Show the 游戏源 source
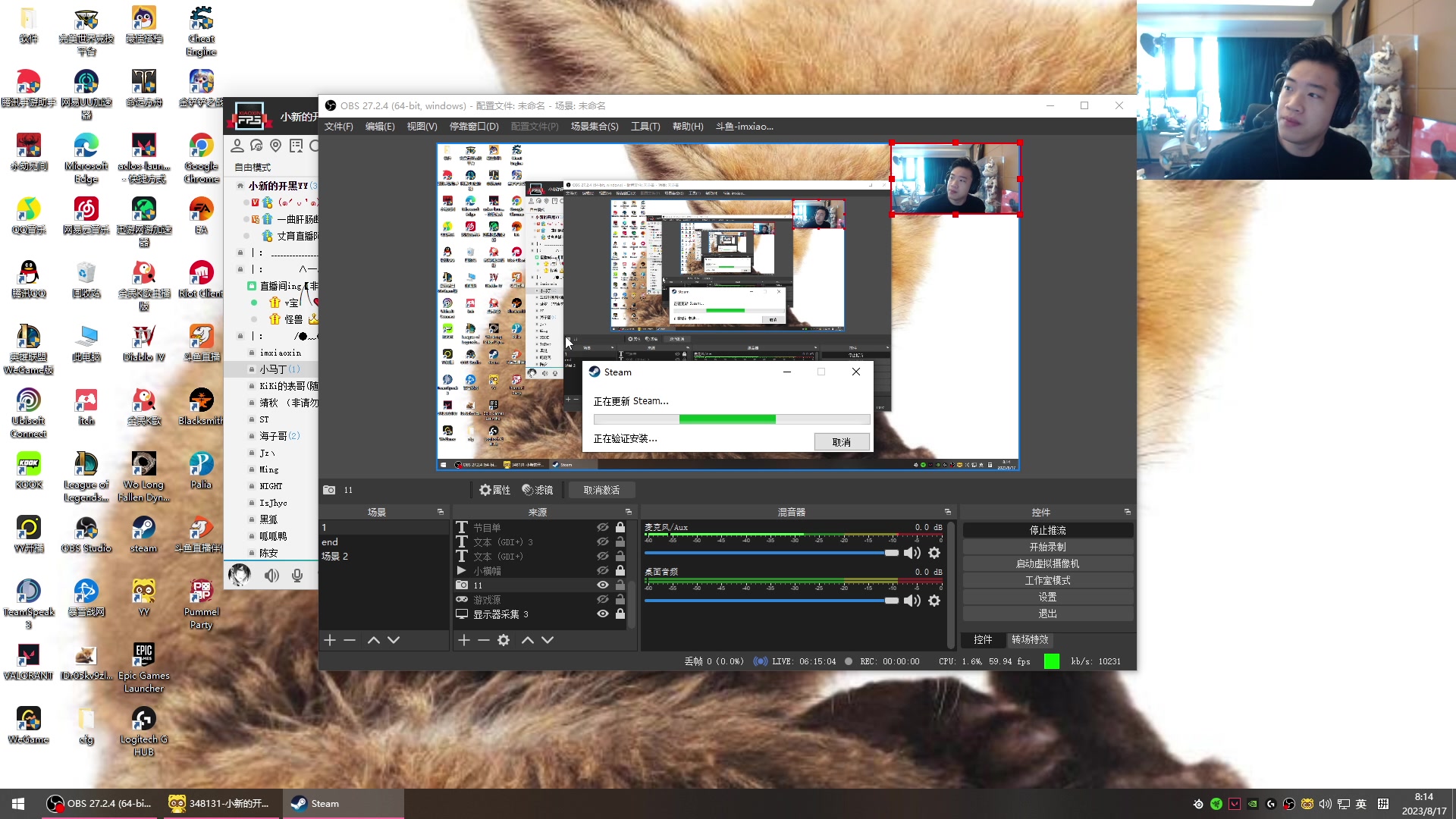Viewport: 1456px width, 819px height. (x=603, y=600)
